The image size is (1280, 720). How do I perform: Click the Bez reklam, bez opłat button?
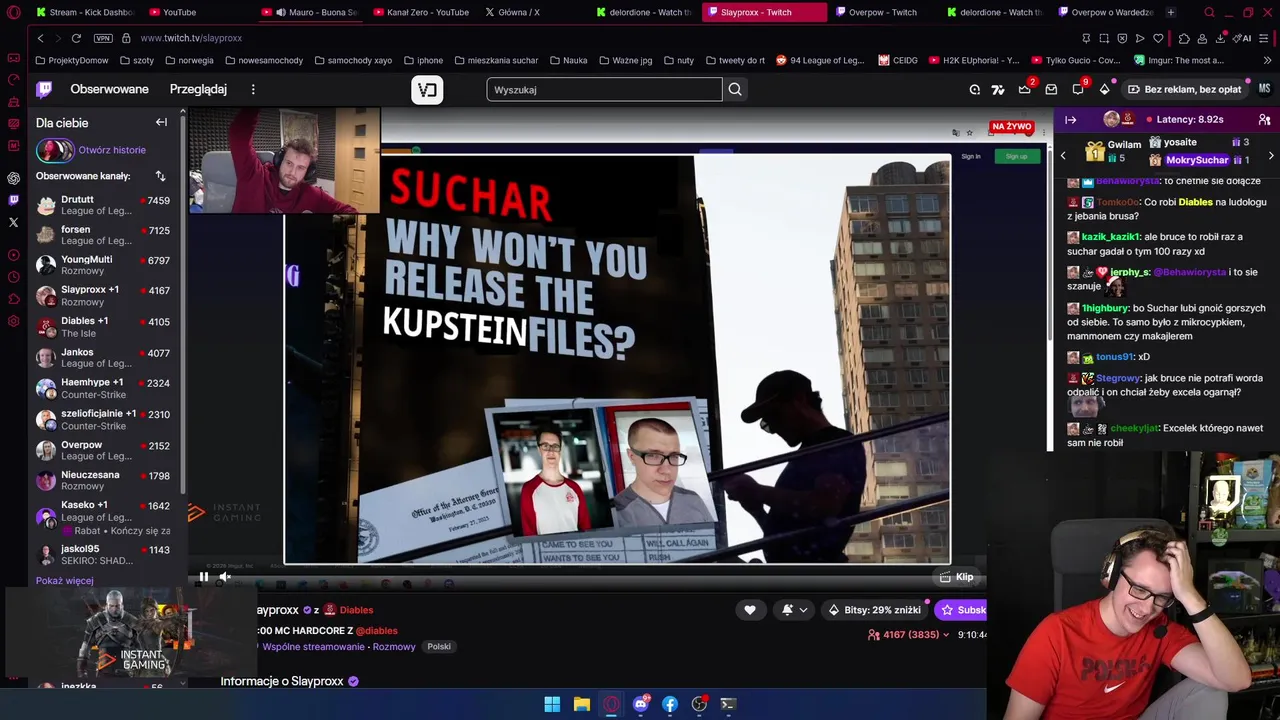tap(1184, 89)
